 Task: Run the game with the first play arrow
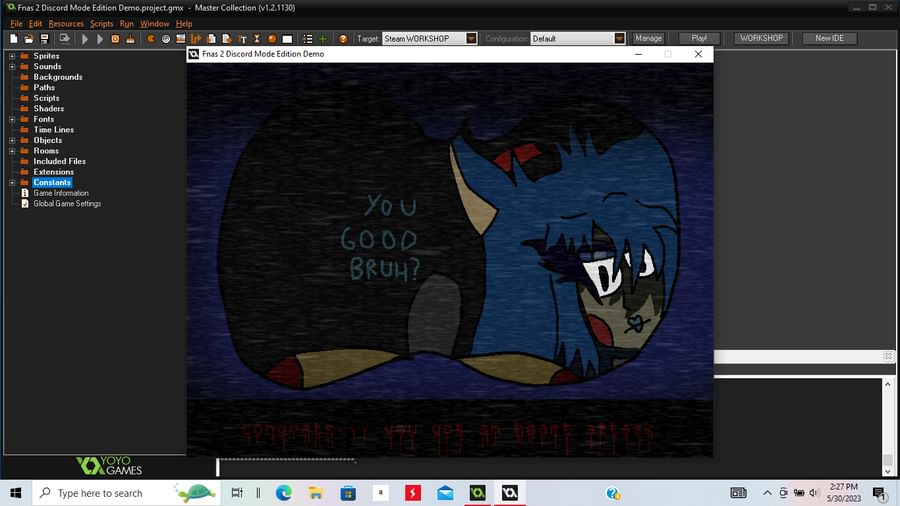[84, 38]
